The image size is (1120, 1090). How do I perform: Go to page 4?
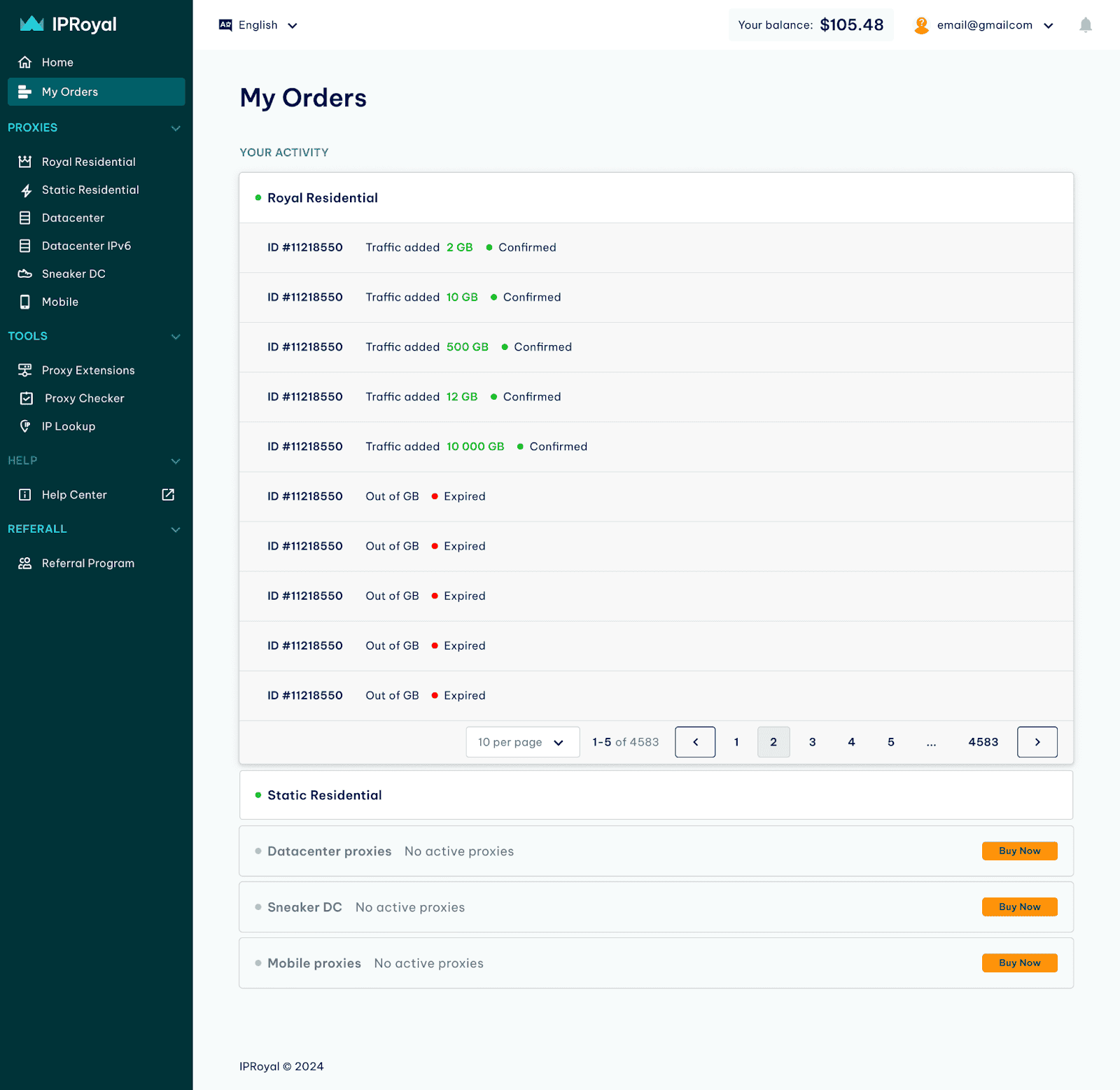coord(851,742)
